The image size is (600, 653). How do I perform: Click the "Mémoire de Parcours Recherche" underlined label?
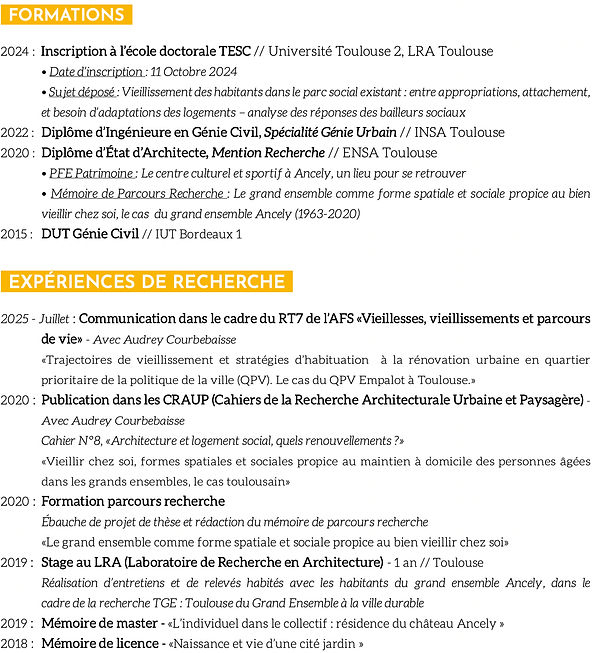(137, 194)
